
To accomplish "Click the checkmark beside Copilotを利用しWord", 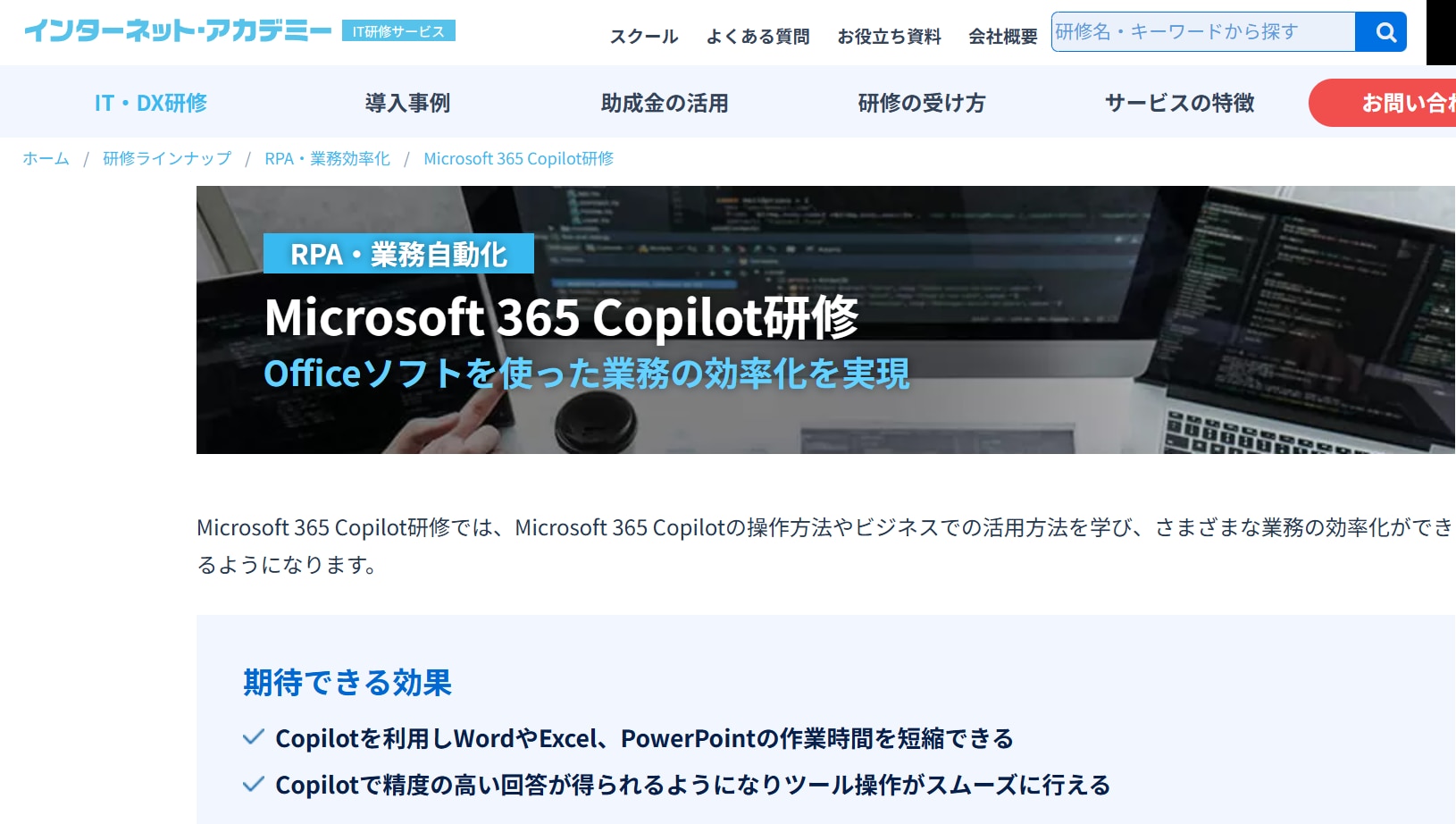I will click(x=254, y=737).
